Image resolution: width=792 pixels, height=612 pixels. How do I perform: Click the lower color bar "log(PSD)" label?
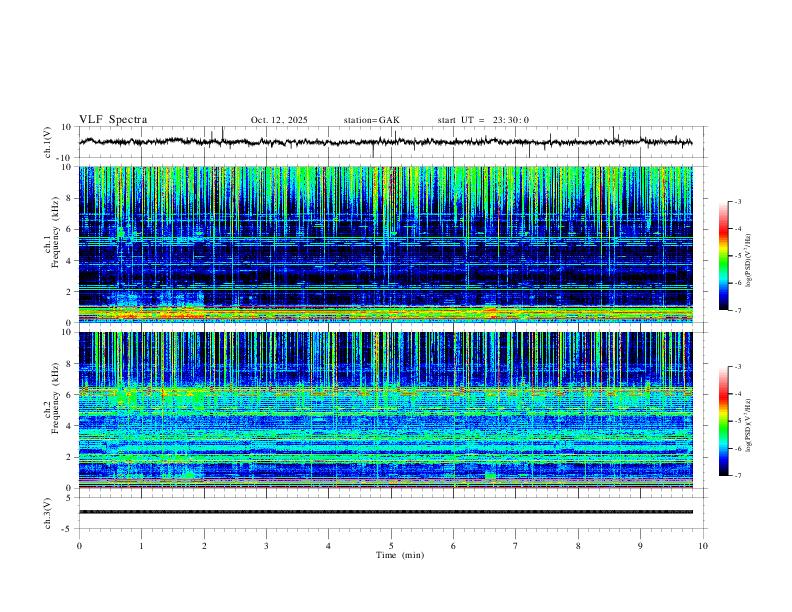pyautogui.click(x=749, y=425)
